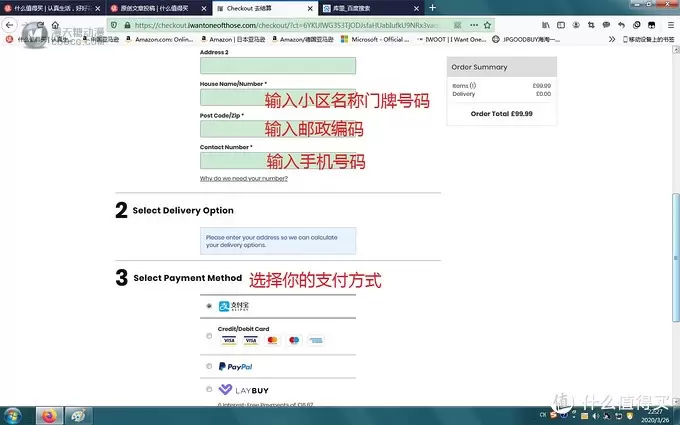The image size is (680, 425).
Task: Open the IWOOT | I Want One... bookmark
Action: 451,39
